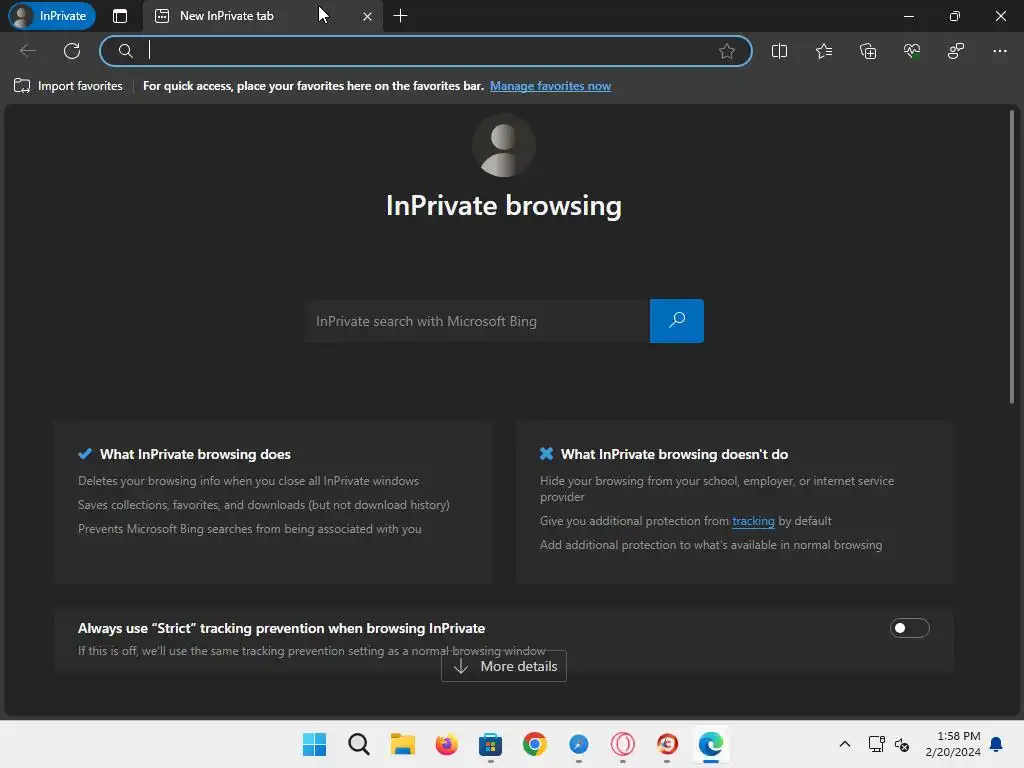Launch Google Chrome from taskbar
This screenshot has height=768, width=1024.
pyautogui.click(x=534, y=744)
